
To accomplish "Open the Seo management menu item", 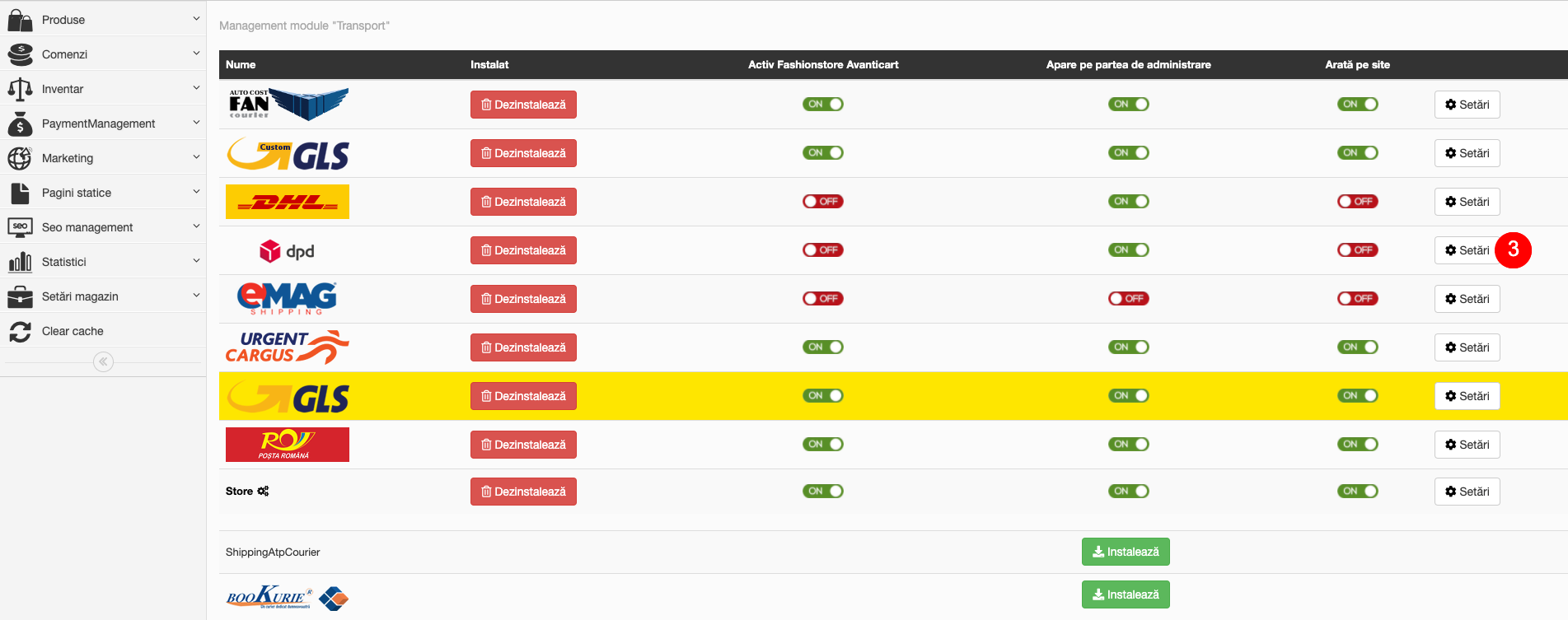I will pyautogui.click(x=103, y=227).
